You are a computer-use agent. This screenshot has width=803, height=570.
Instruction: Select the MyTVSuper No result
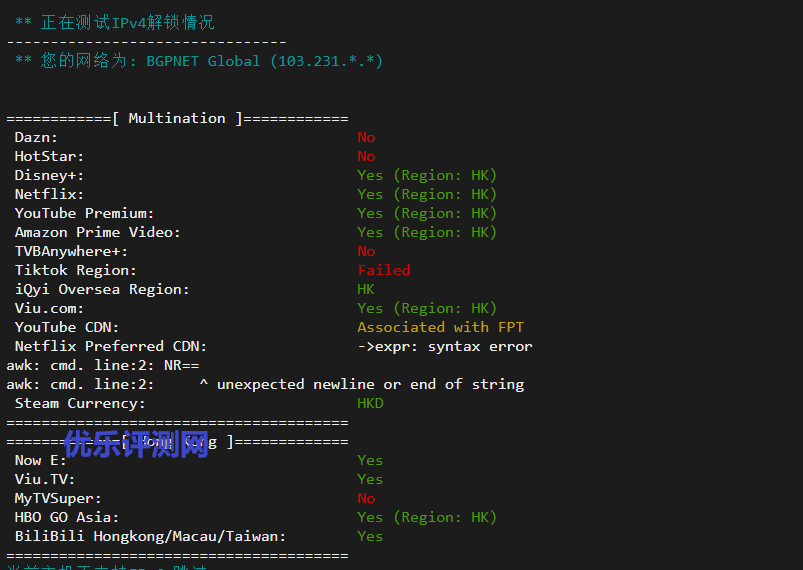[x=366, y=498]
